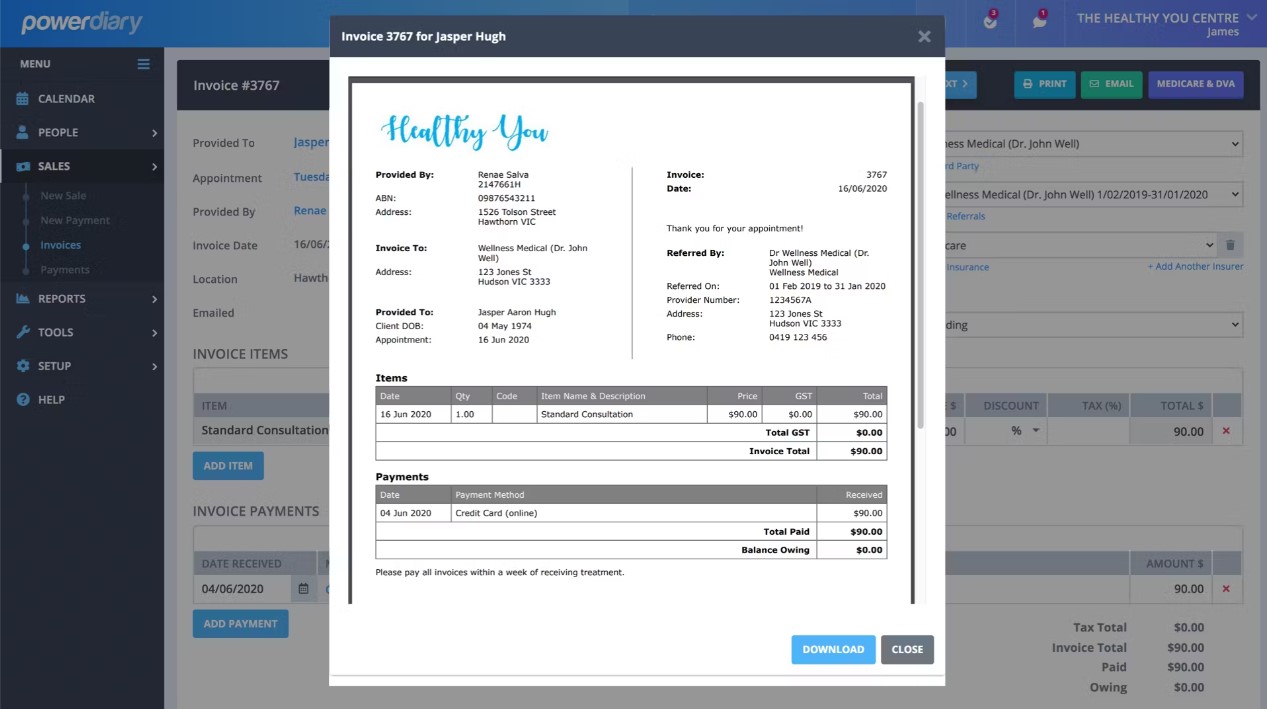The image size is (1267, 709).
Task: Open the messages icon with badge 1
Action: [1040, 22]
